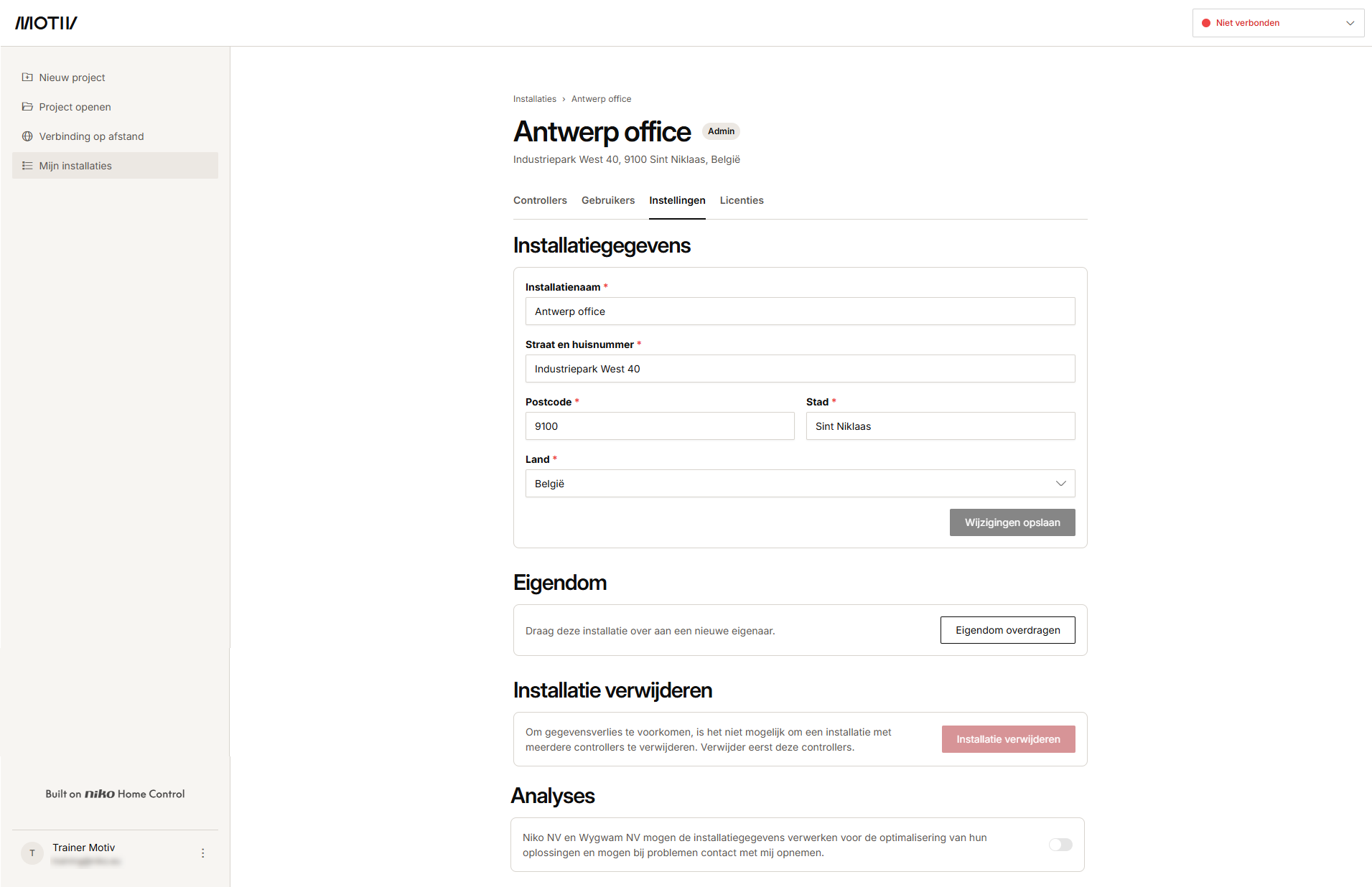Open the Gebruikers tab
1372x887 pixels.
608,200
